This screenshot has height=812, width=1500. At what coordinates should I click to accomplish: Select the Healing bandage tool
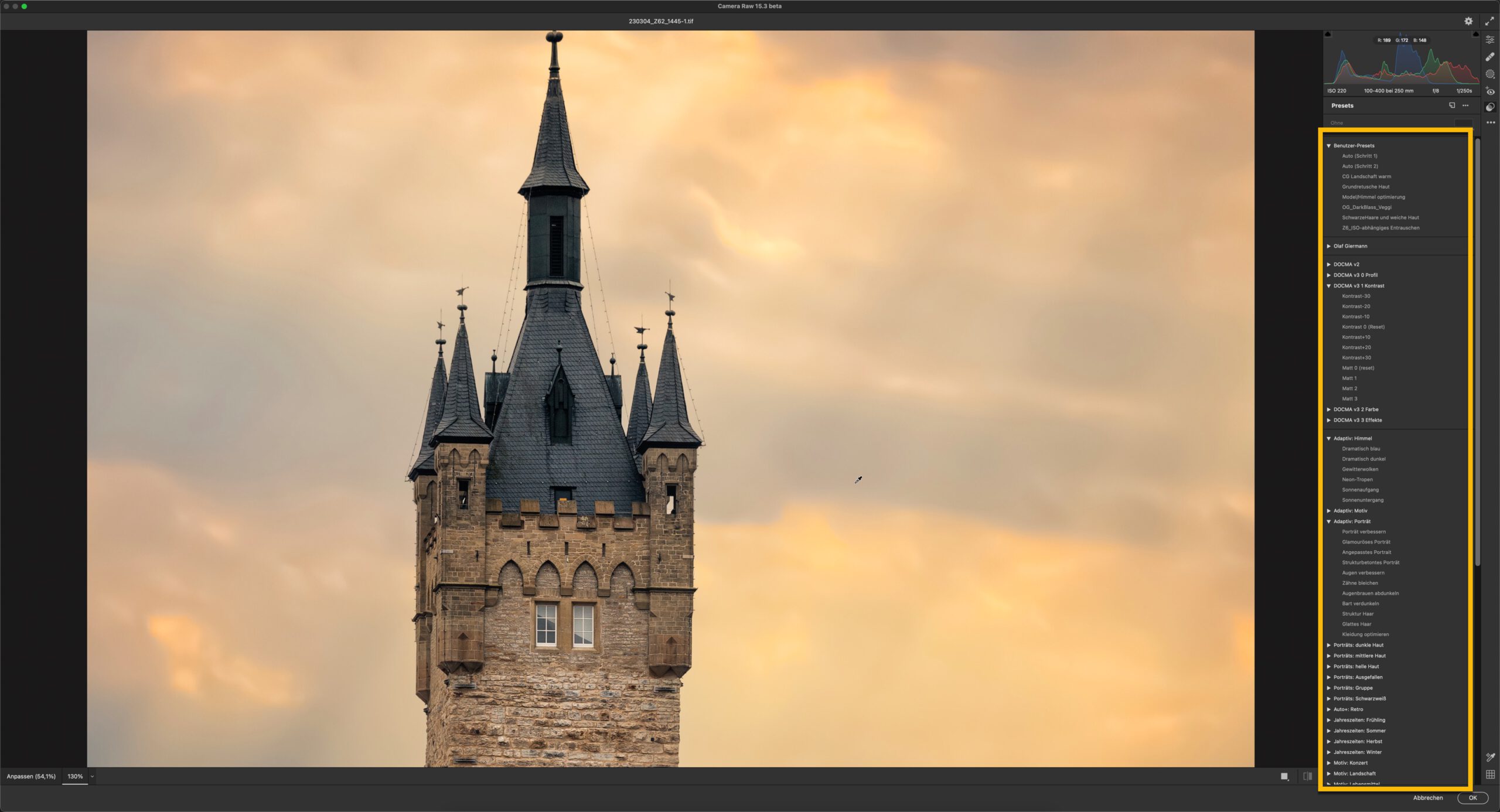click(1490, 57)
